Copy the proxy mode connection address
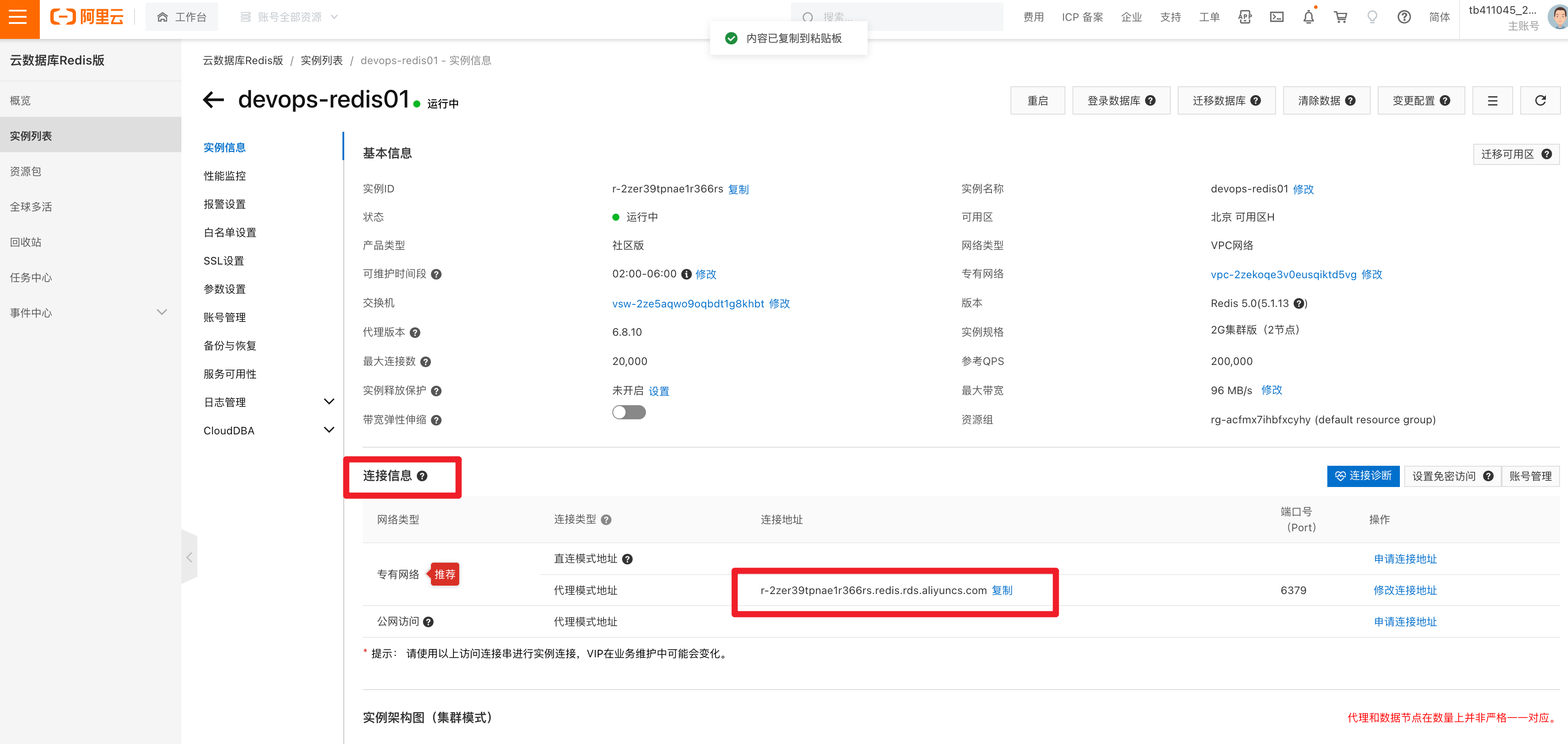The width and height of the screenshot is (1568, 744). click(x=1002, y=590)
